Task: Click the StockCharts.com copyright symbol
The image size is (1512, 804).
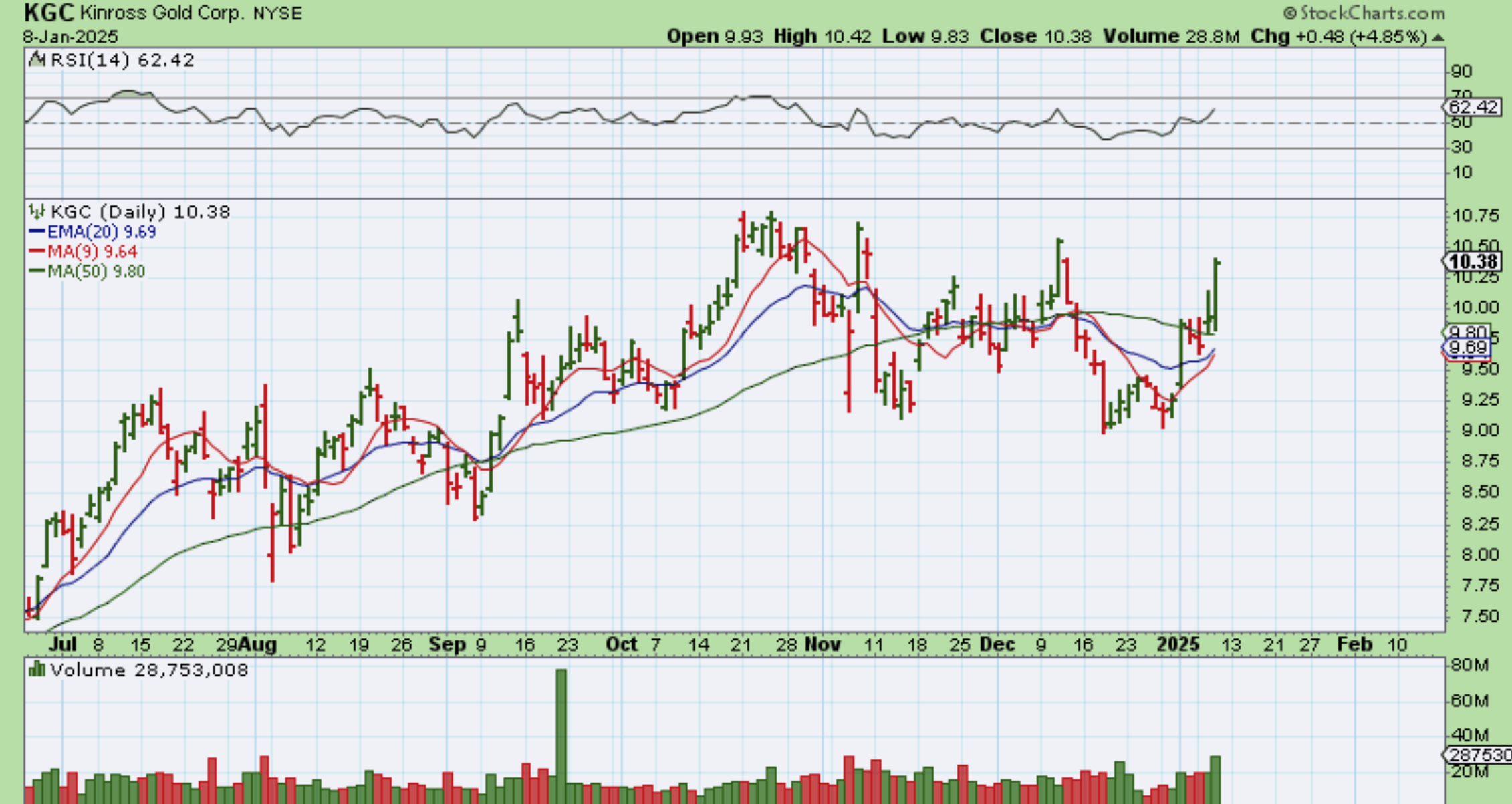Action: point(1289,13)
